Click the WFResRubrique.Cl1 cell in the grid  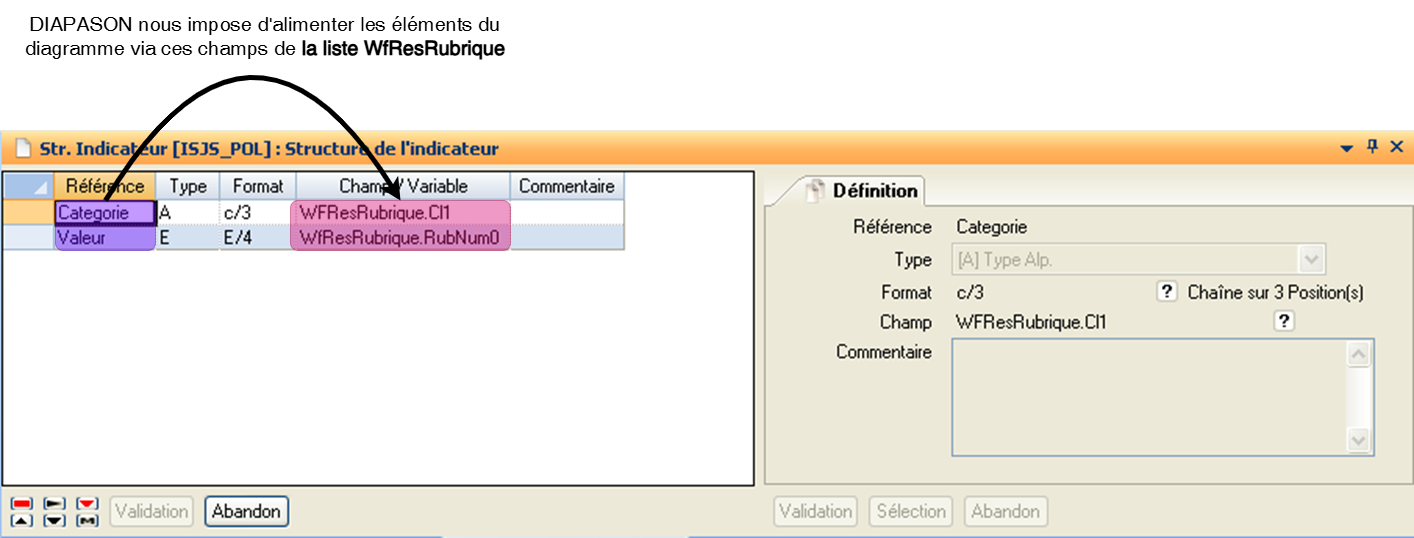coord(400,212)
